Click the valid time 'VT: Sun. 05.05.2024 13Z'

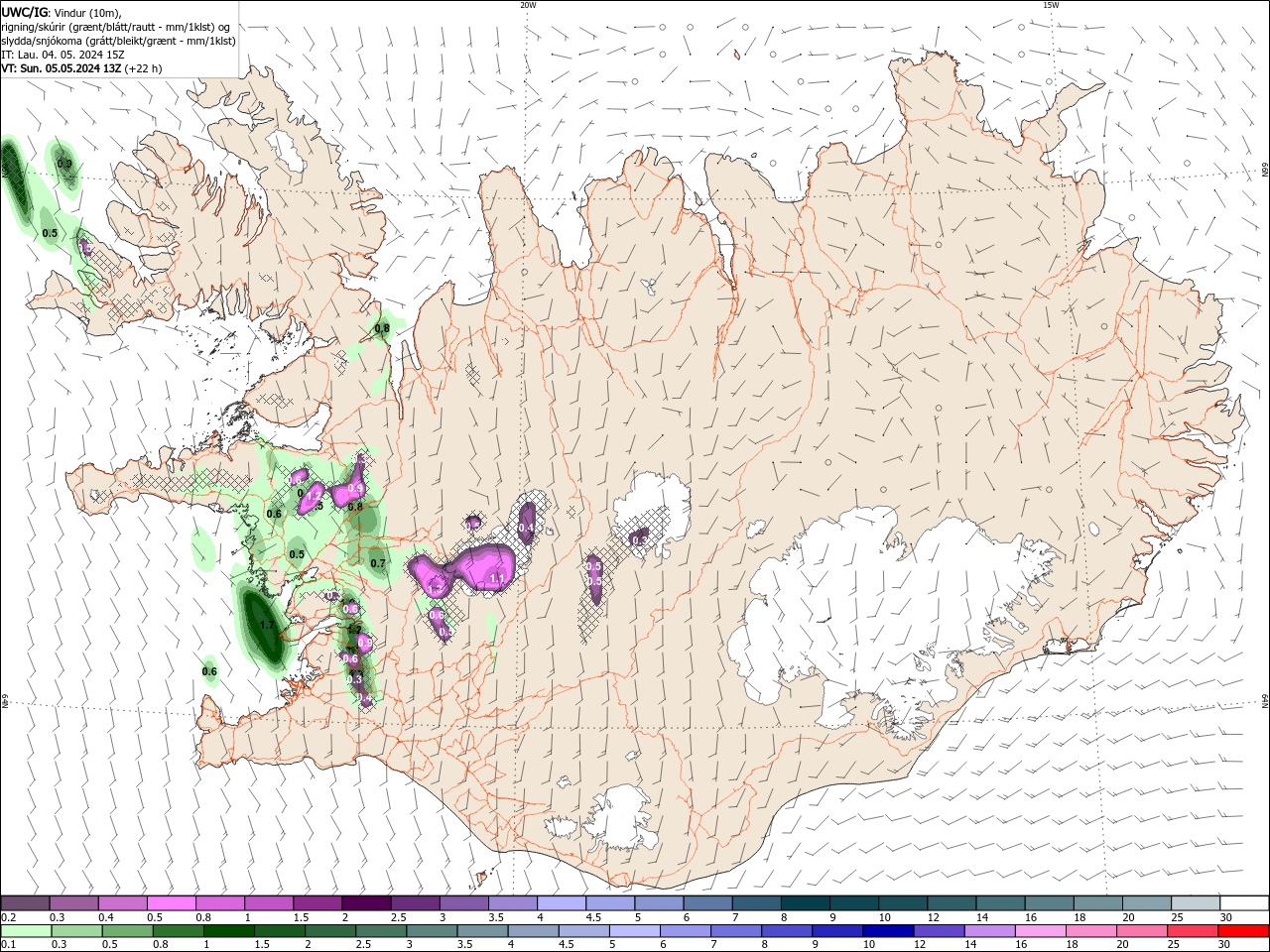tap(62, 68)
